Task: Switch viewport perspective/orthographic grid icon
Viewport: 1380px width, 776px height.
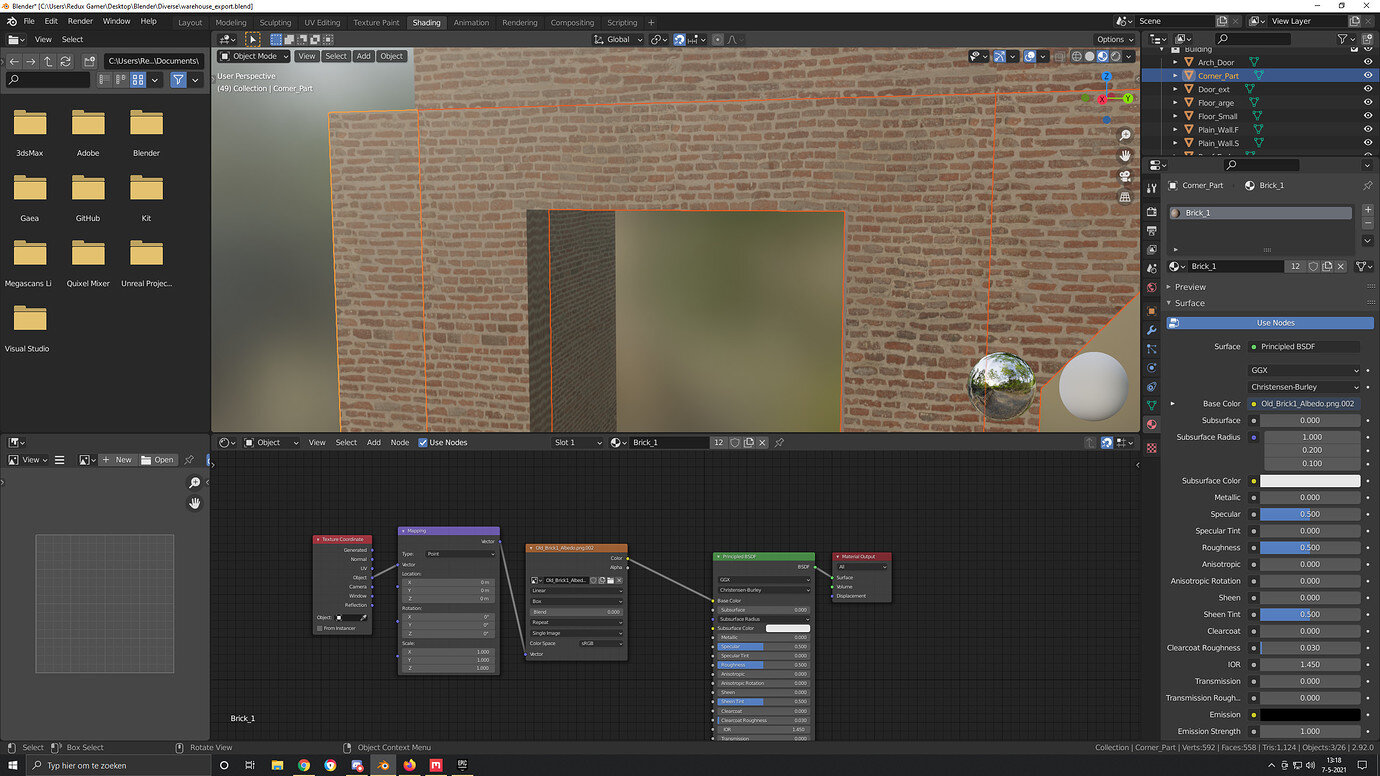Action: coord(1125,198)
